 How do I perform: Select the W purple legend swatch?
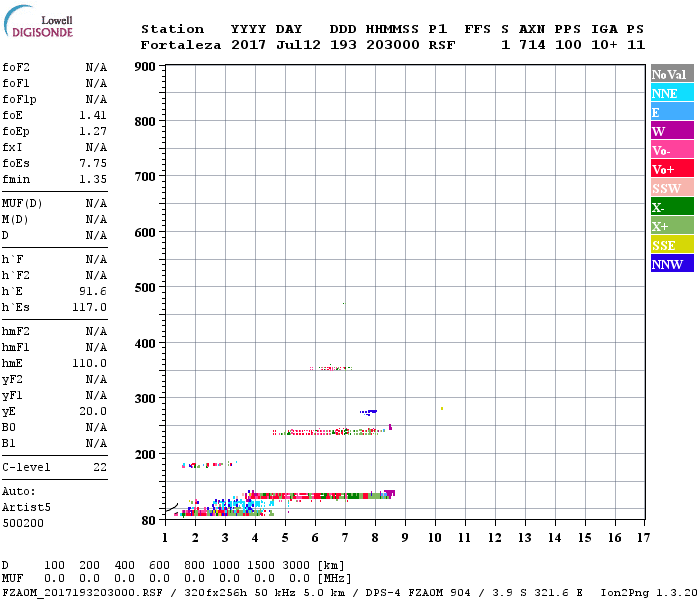pyautogui.click(x=672, y=131)
